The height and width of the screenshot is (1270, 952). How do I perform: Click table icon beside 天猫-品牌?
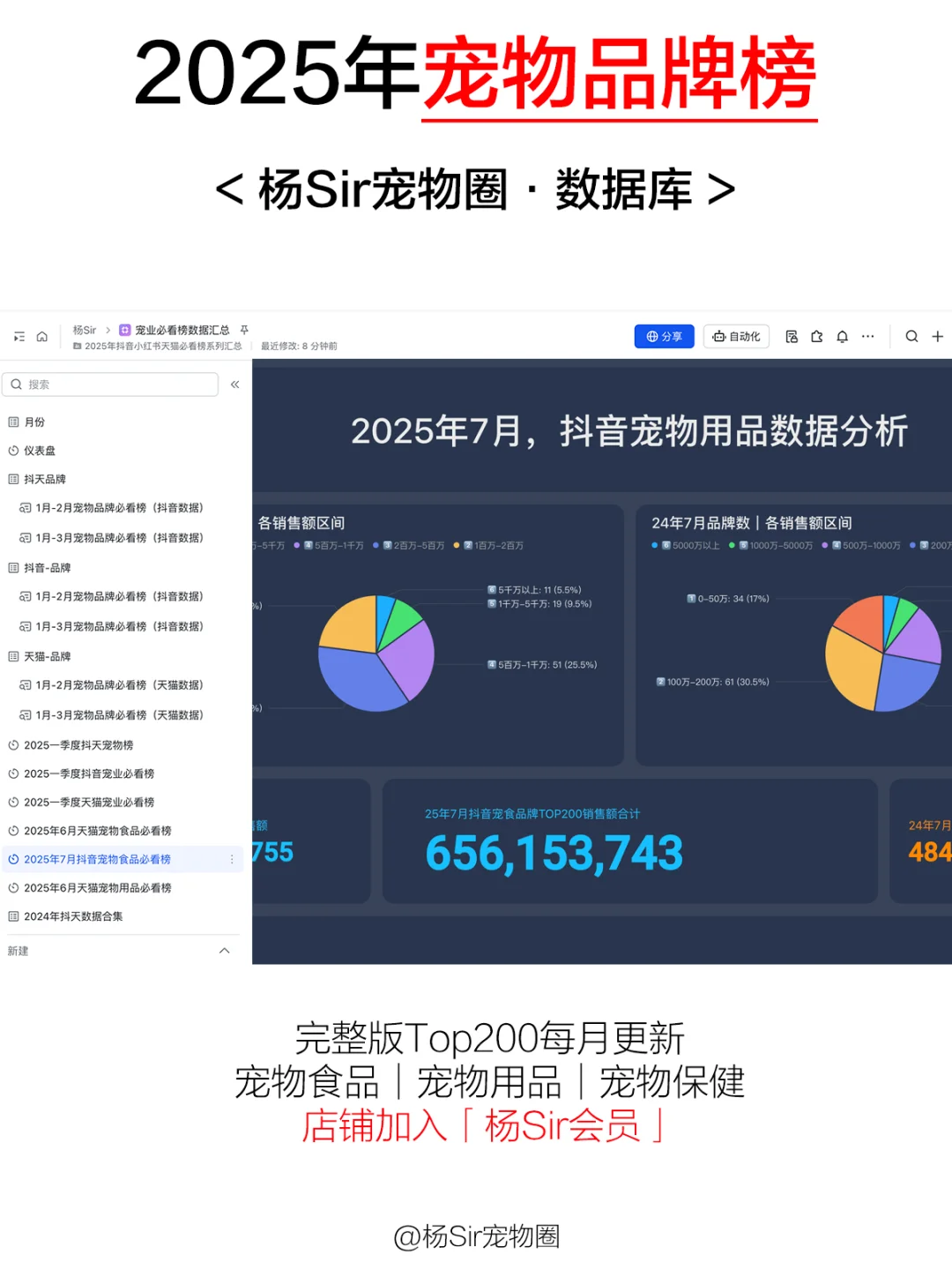point(13,656)
